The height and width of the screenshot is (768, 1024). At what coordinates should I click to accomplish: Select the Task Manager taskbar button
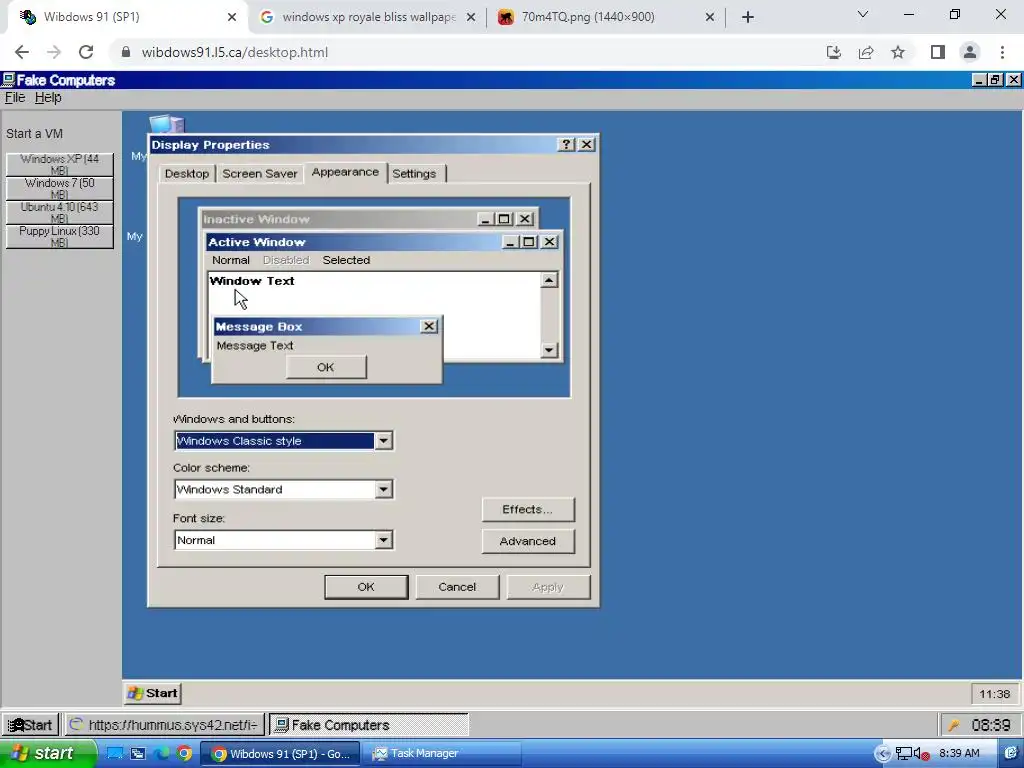click(x=442, y=754)
